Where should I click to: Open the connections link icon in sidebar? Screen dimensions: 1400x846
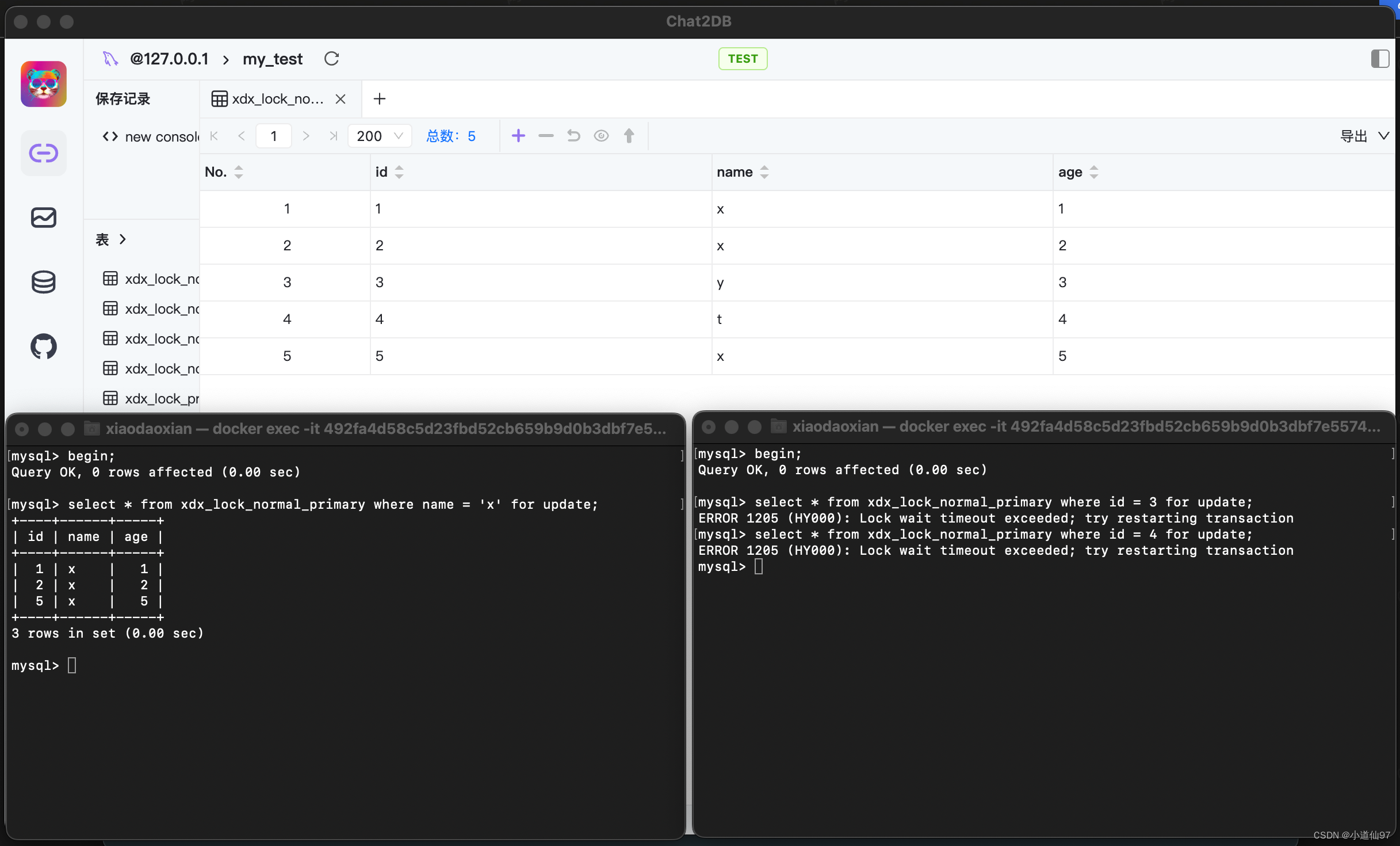click(44, 153)
